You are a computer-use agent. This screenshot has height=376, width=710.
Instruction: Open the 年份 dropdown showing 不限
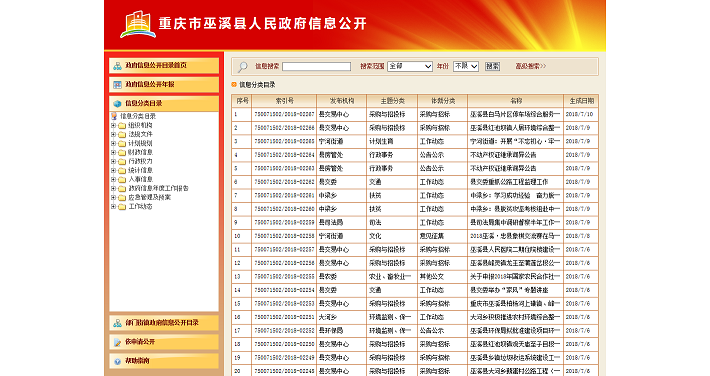coord(465,66)
